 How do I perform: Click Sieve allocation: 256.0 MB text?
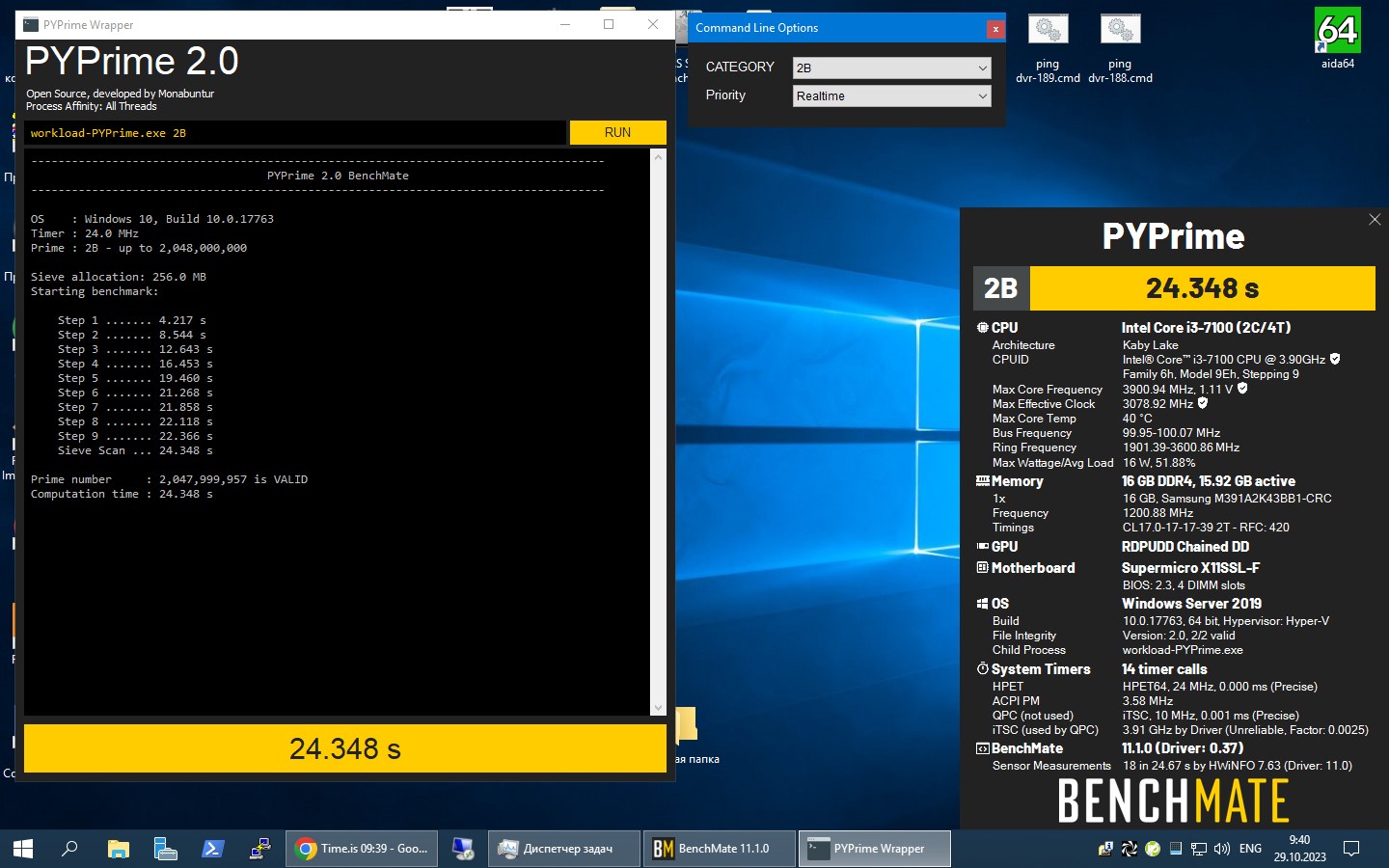point(119,277)
